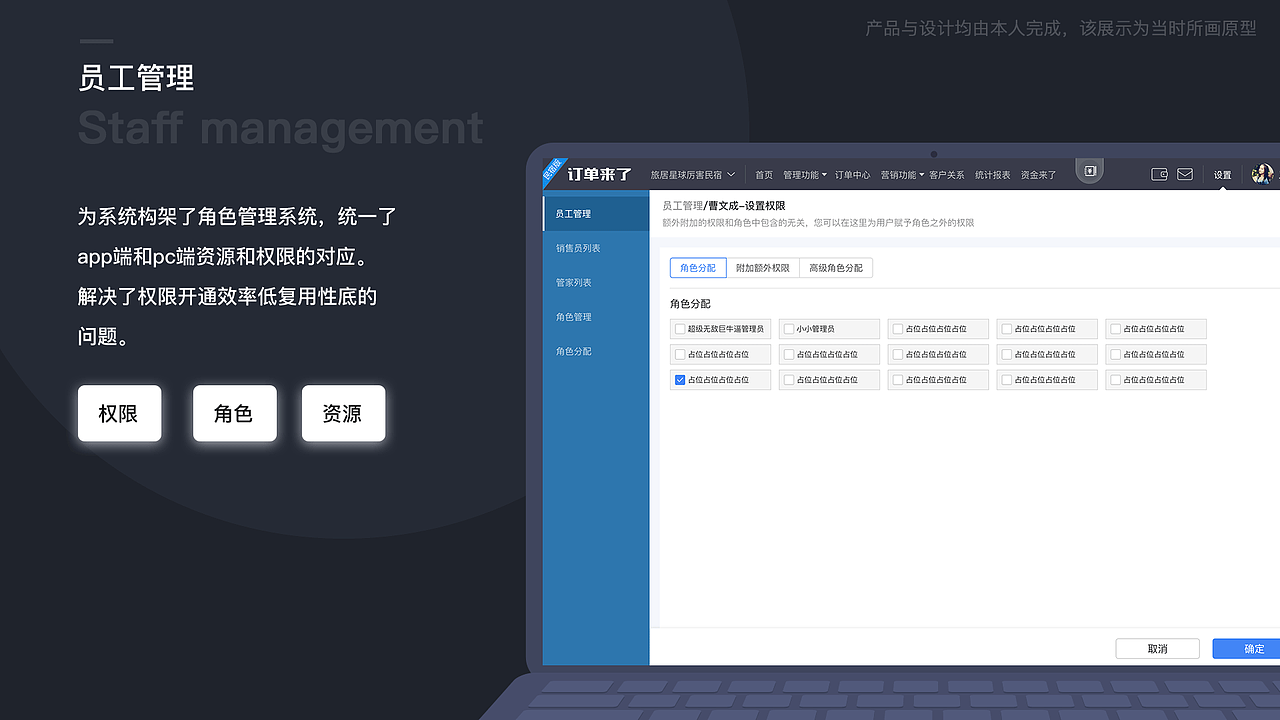
Task: Click the 角色分配 section heading
Action: (690, 304)
